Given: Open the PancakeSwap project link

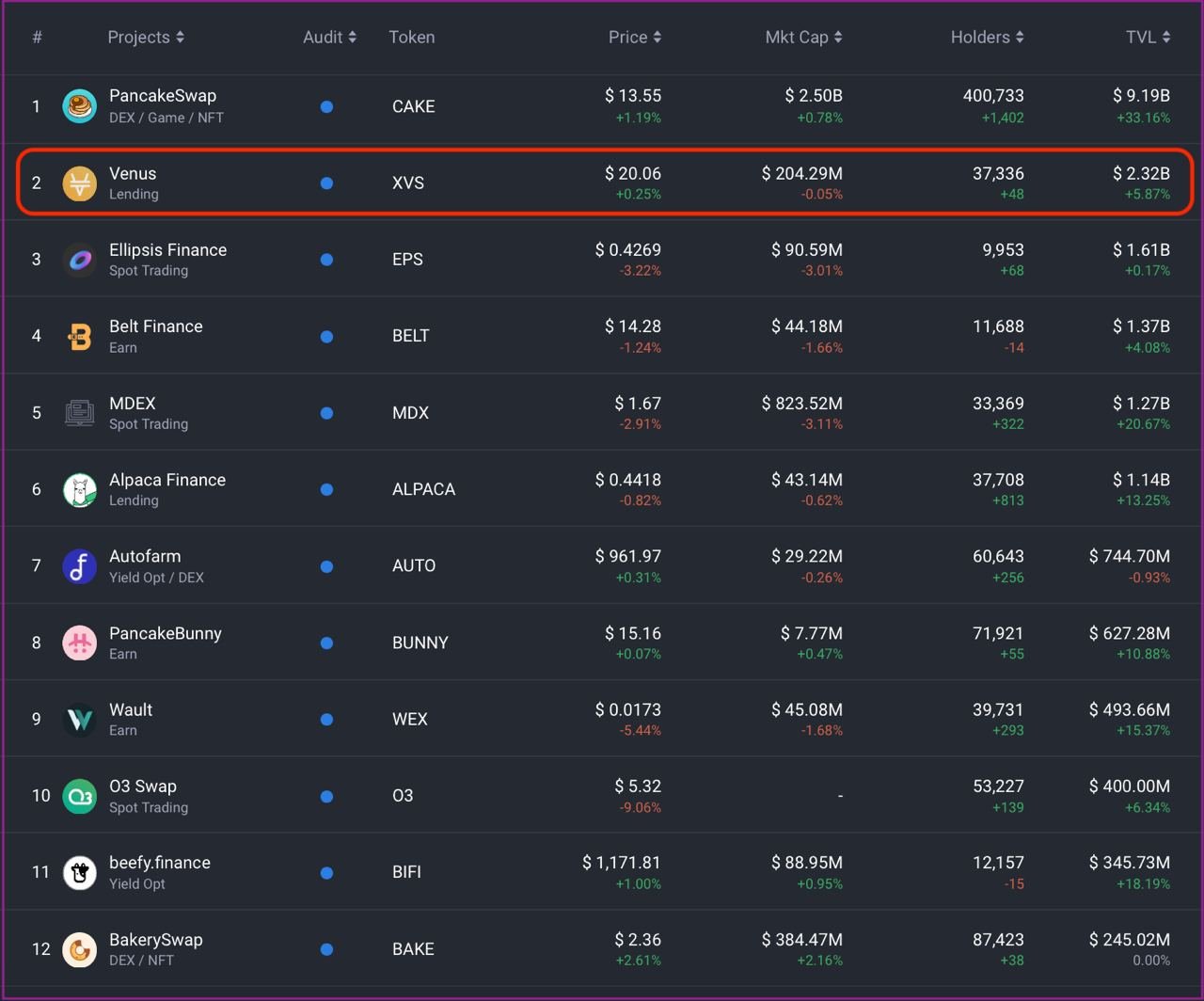Looking at the screenshot, I should point(163,96).
